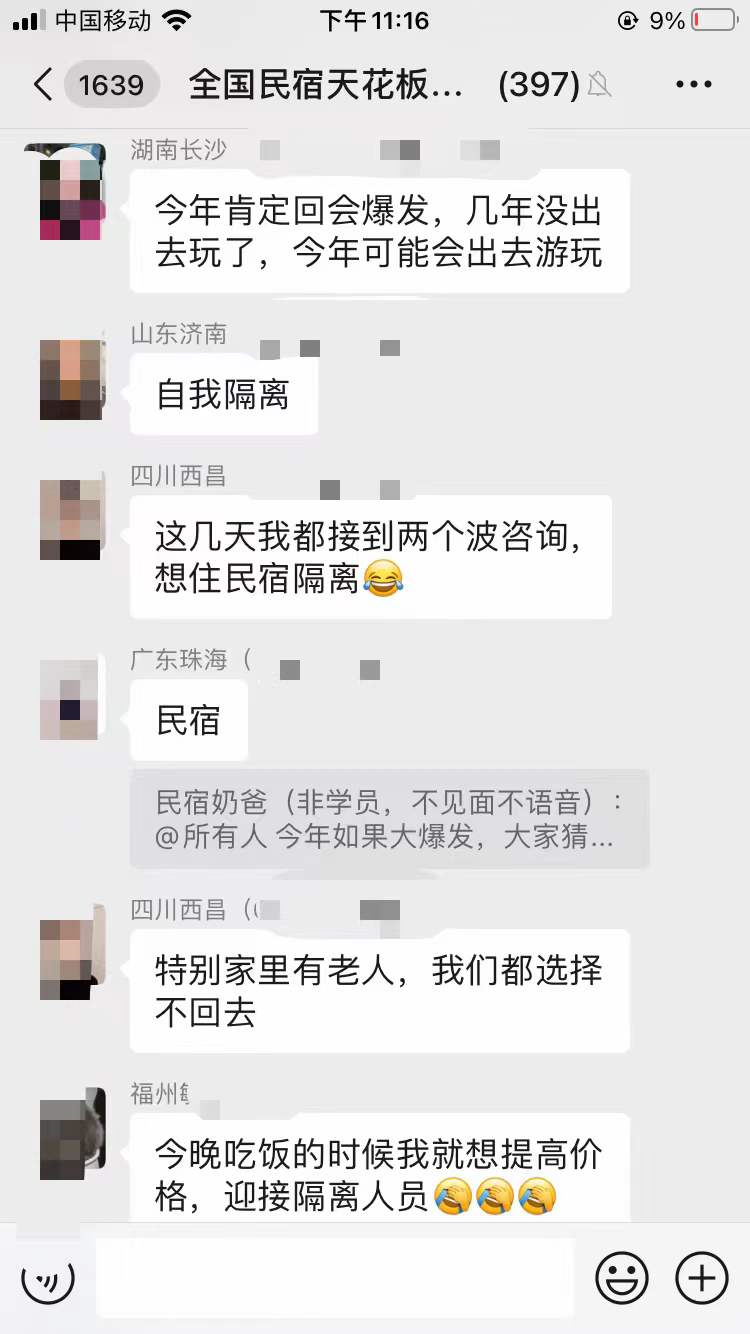
Task: Tap the battery indicator in the status bar
Action: 714,21
